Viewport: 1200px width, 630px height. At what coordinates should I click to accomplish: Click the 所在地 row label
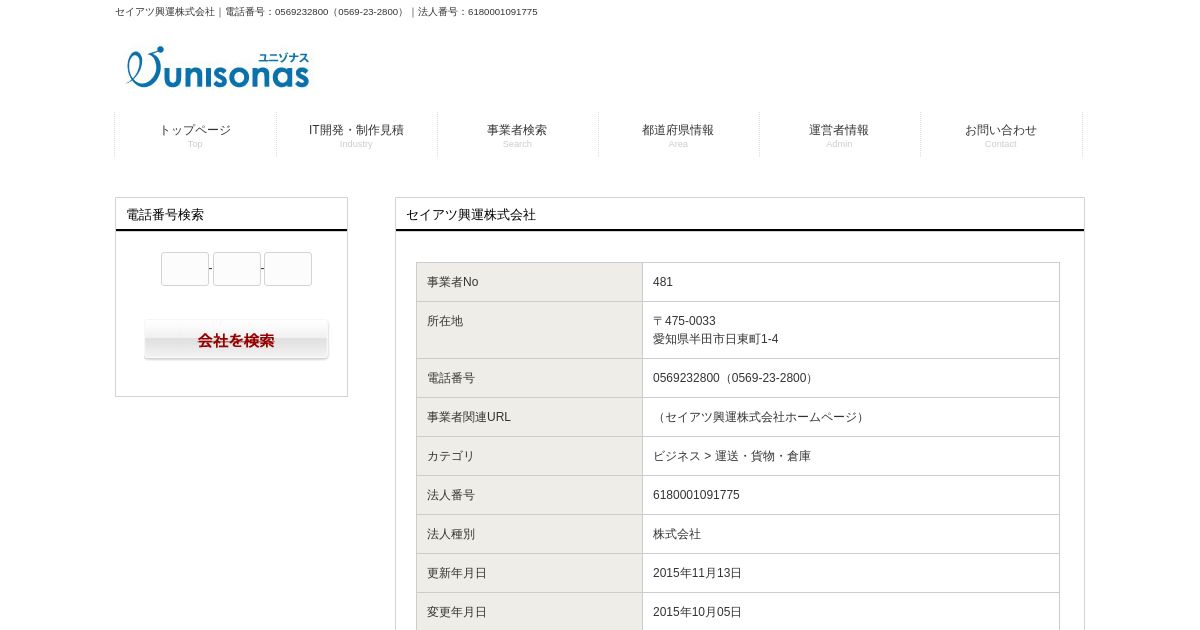[x=445, y=321]
